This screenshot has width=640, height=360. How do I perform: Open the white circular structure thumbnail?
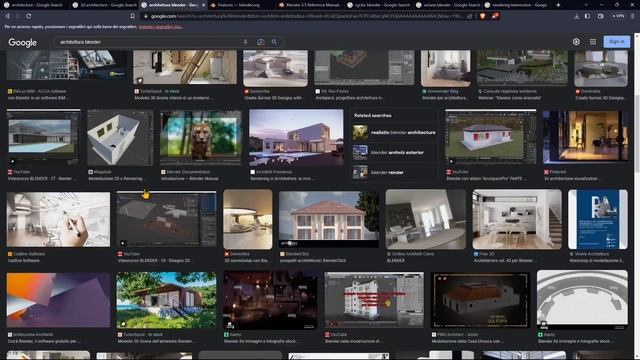point(582,300)
